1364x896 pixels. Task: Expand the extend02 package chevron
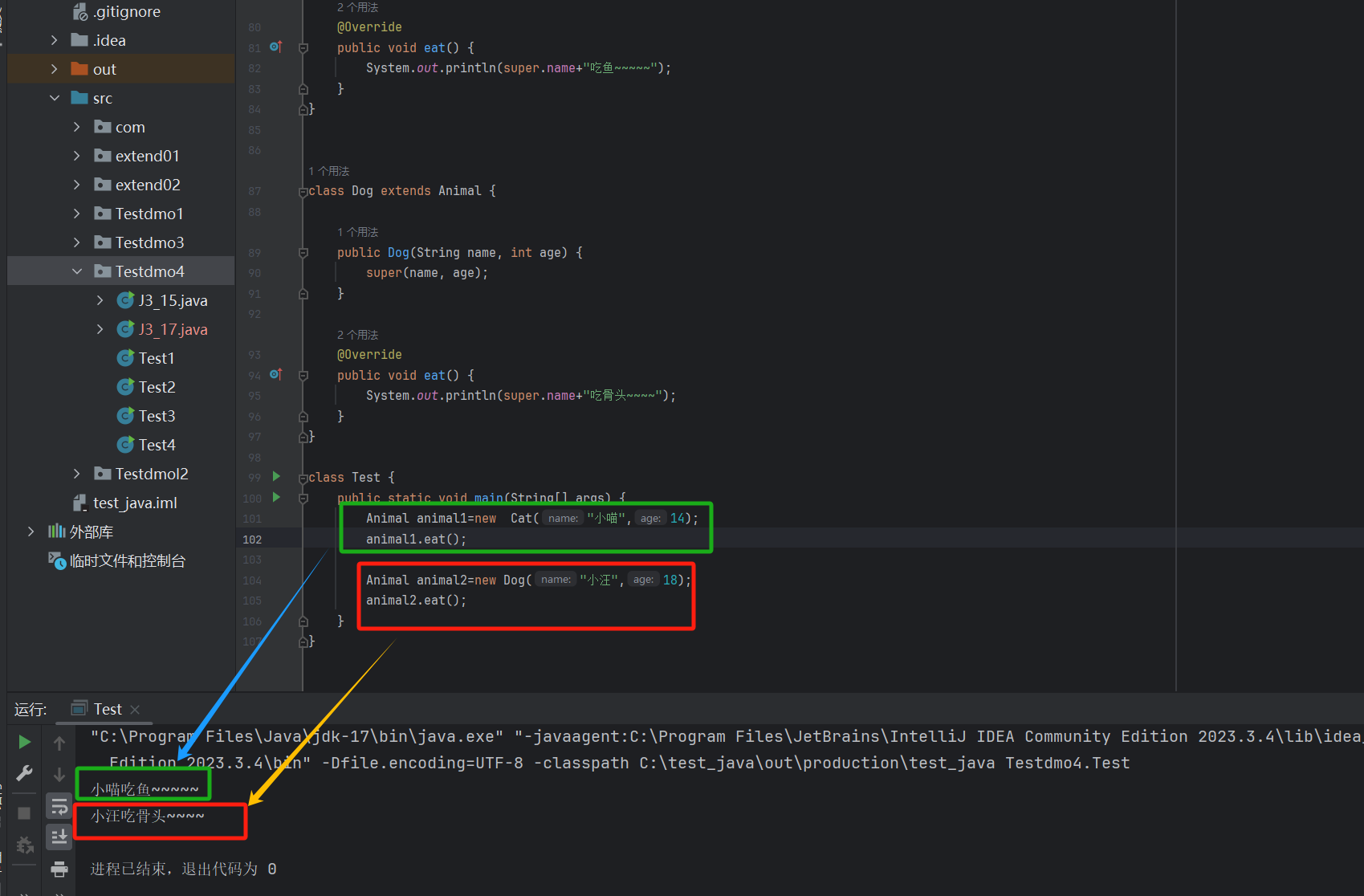pyautogui.click(x=76, y=185)
